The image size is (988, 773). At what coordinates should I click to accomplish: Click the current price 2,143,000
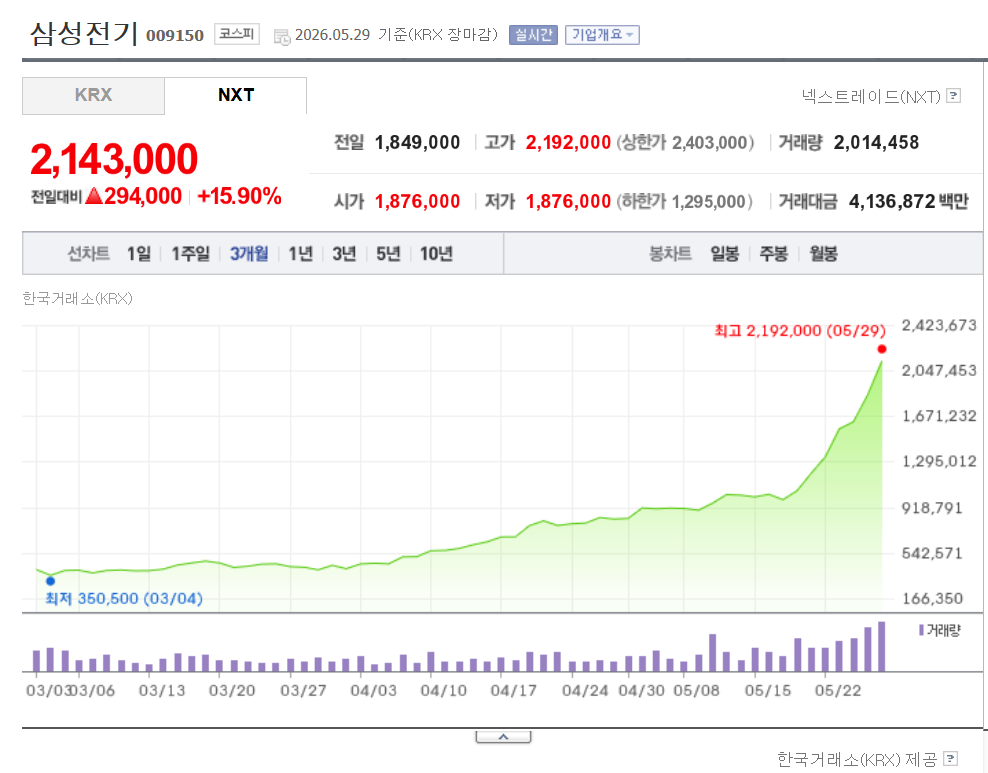click(x=114, y=159)
